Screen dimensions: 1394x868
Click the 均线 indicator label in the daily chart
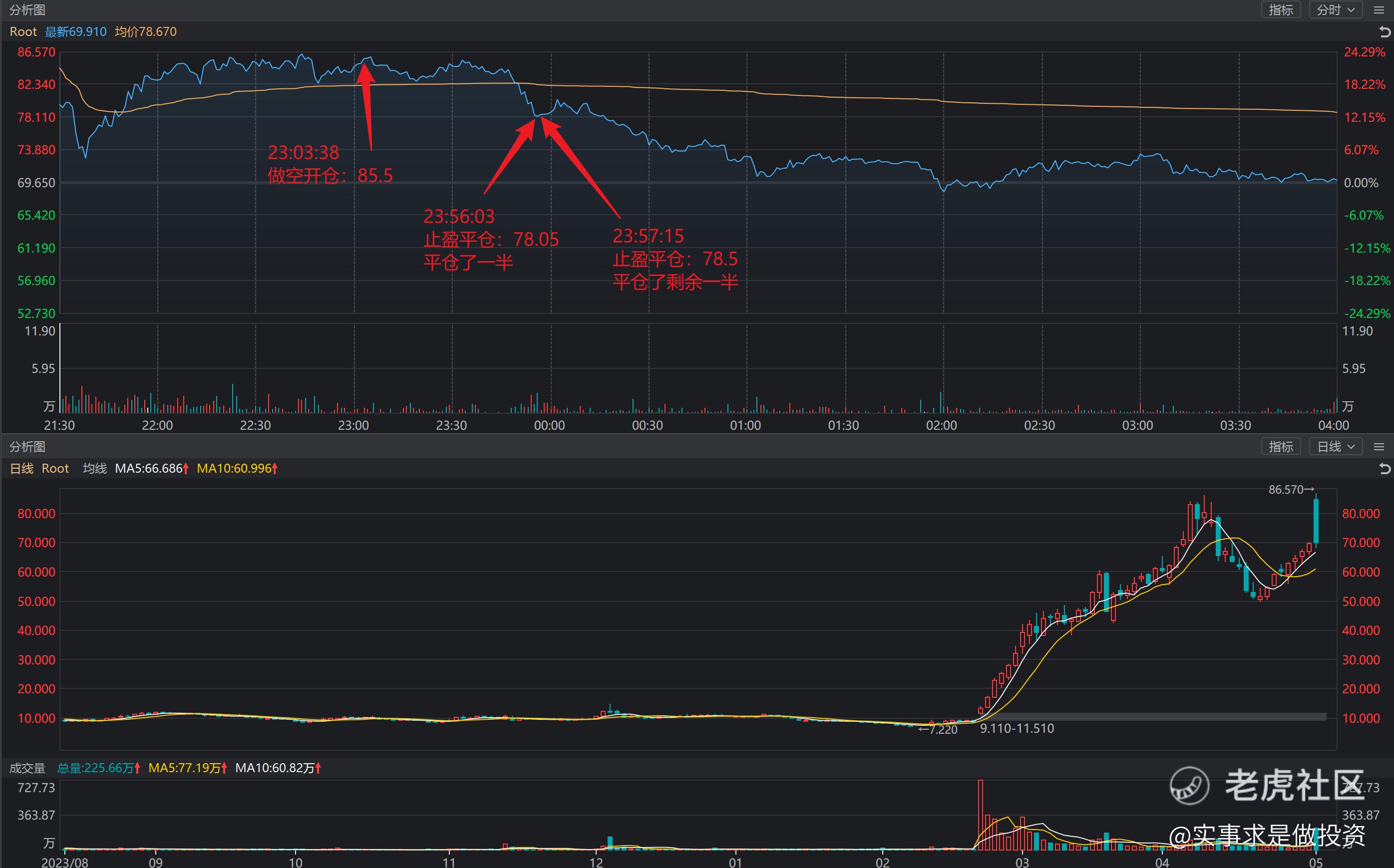pyautogui.click(x=95, y=469)
